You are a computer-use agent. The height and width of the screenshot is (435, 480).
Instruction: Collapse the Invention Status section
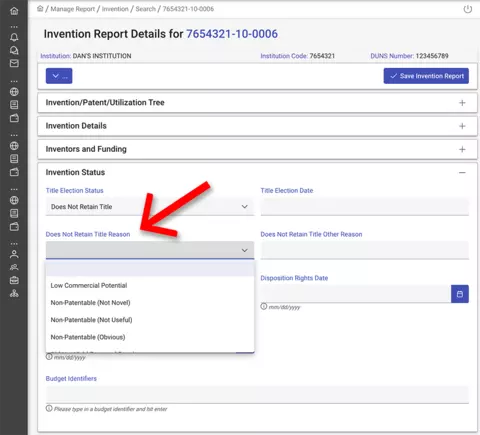[x=462, y=172]
